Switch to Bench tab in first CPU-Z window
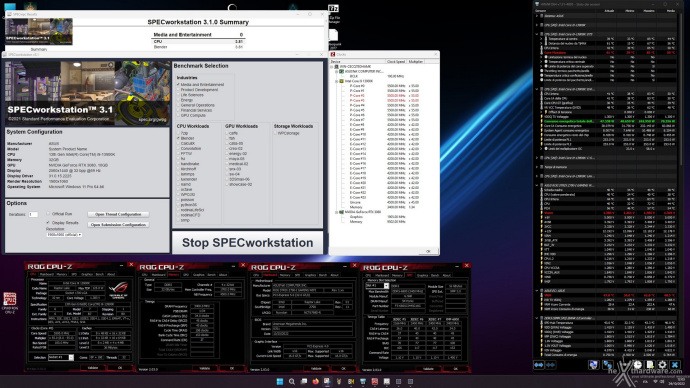 click(100, 275)
